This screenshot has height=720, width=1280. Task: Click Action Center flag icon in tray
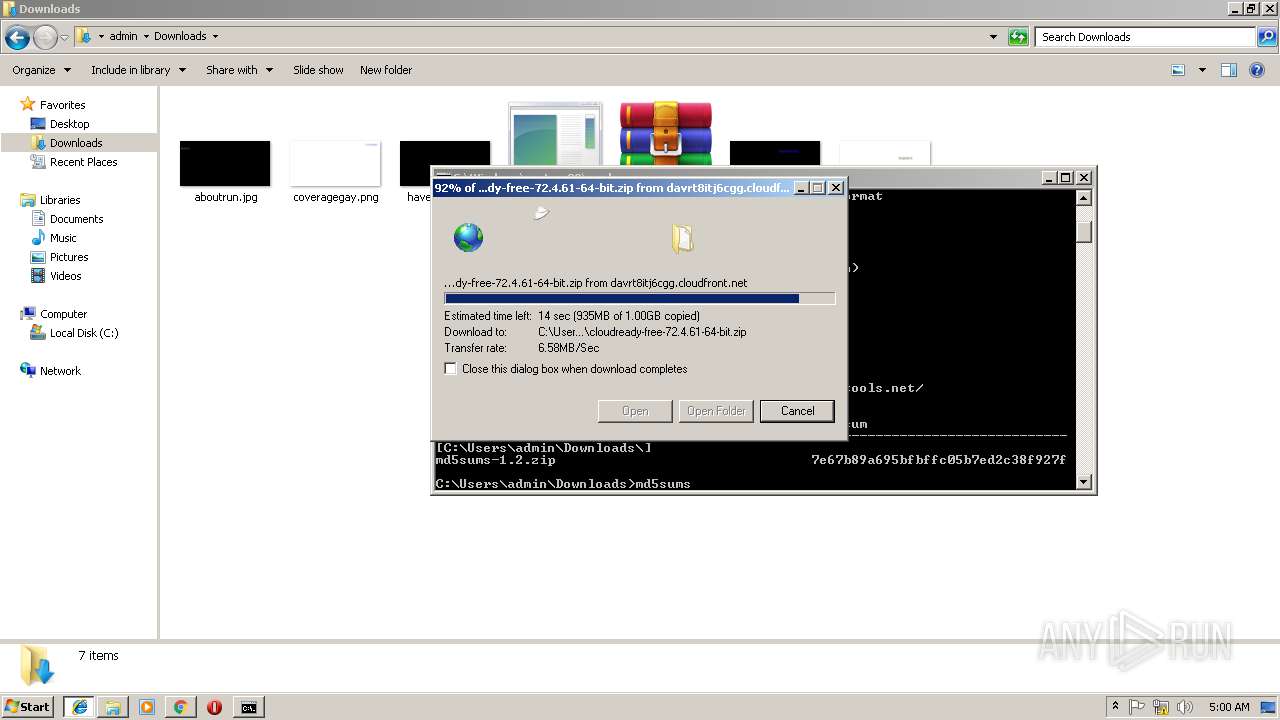[x=1138, y=707]
